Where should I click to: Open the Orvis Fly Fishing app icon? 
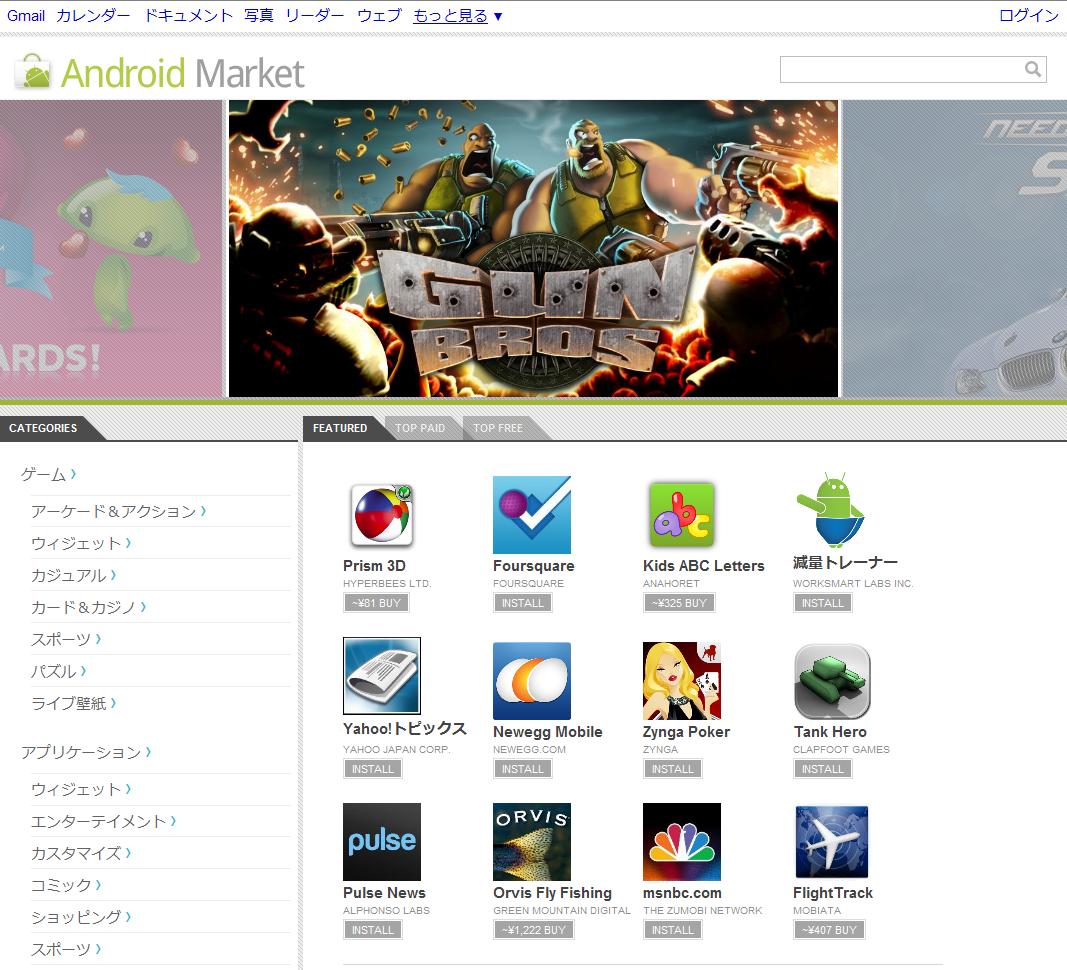pyautogui.click(x=531, y=842)
